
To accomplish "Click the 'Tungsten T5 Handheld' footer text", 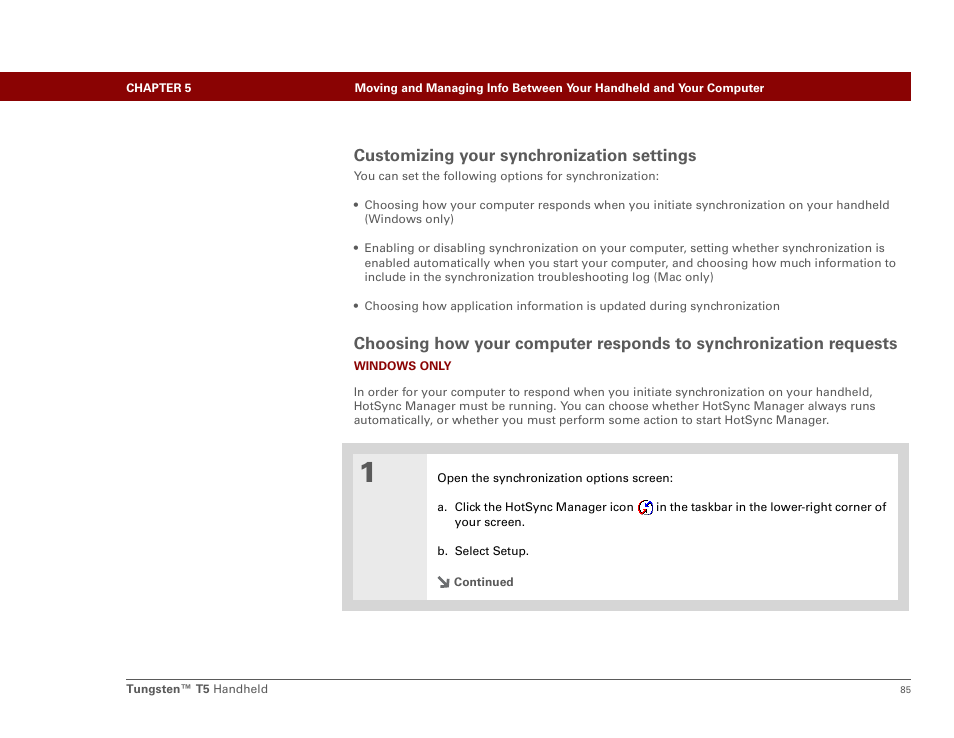I will tap(197, 689).
